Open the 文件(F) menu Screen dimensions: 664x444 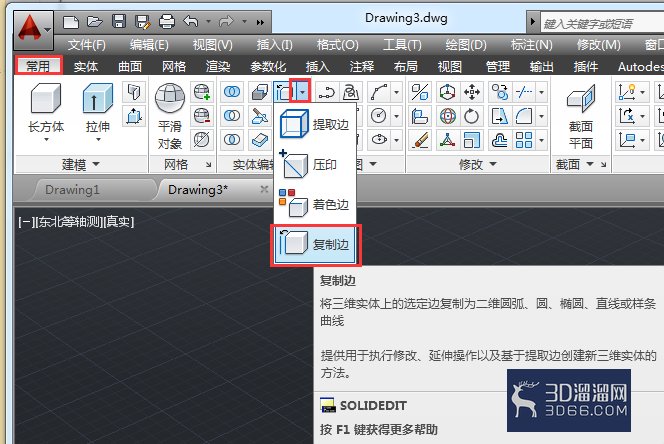tap(86, 44)
